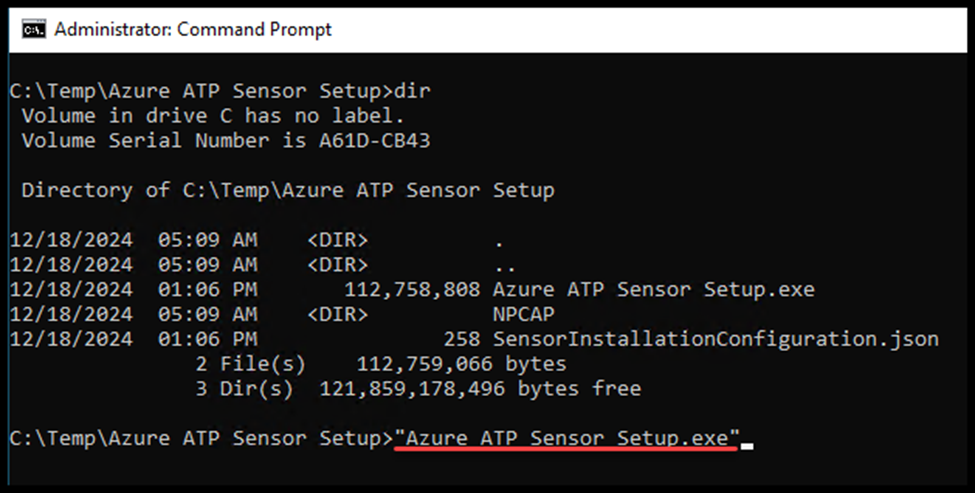Click the underlined quoted setup command
This screenshot has width=975, height=493.
(x=566, y=438)
